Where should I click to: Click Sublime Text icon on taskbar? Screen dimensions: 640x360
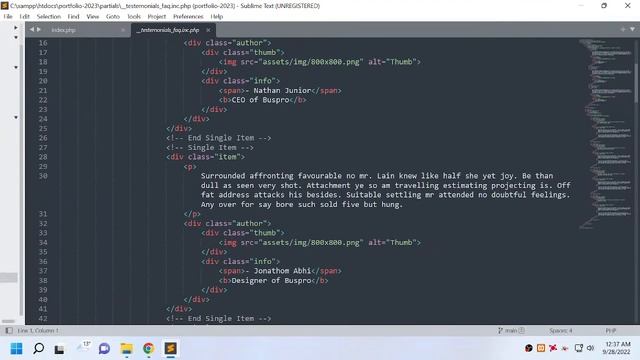171,348
